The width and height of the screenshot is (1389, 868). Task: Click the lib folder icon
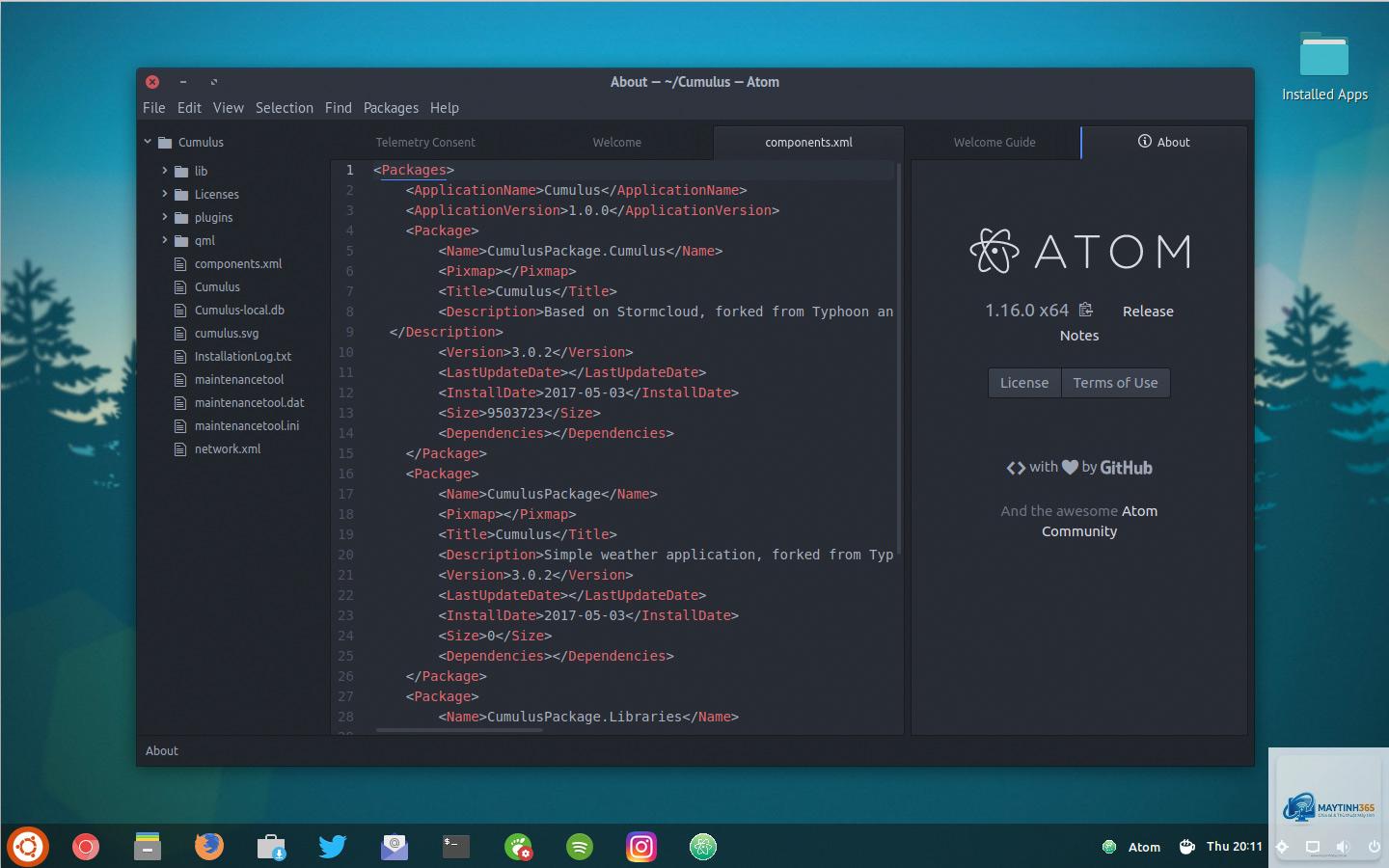(x=181, y=171)
